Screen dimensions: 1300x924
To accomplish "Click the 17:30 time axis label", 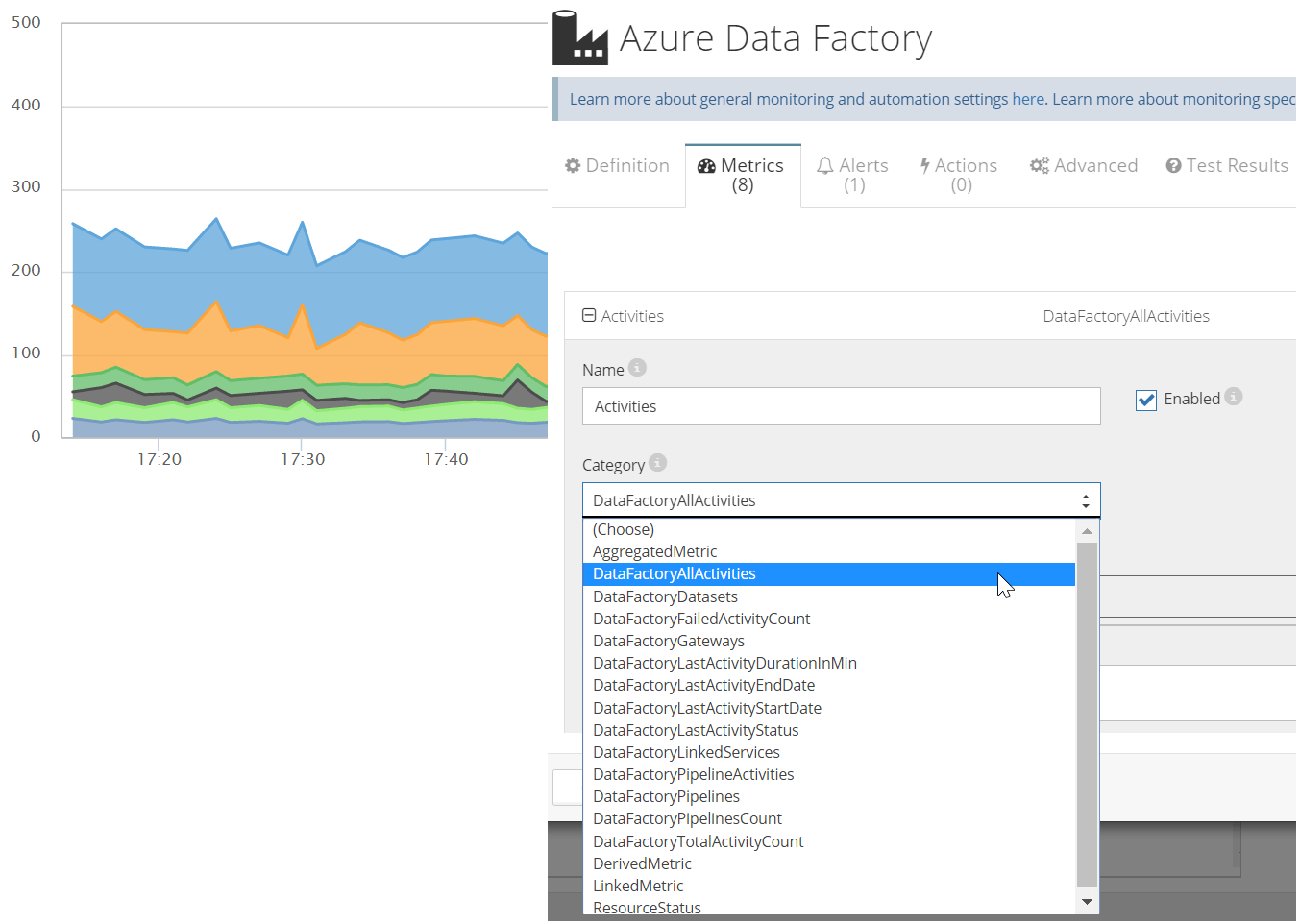I will (x=303, y=459).
